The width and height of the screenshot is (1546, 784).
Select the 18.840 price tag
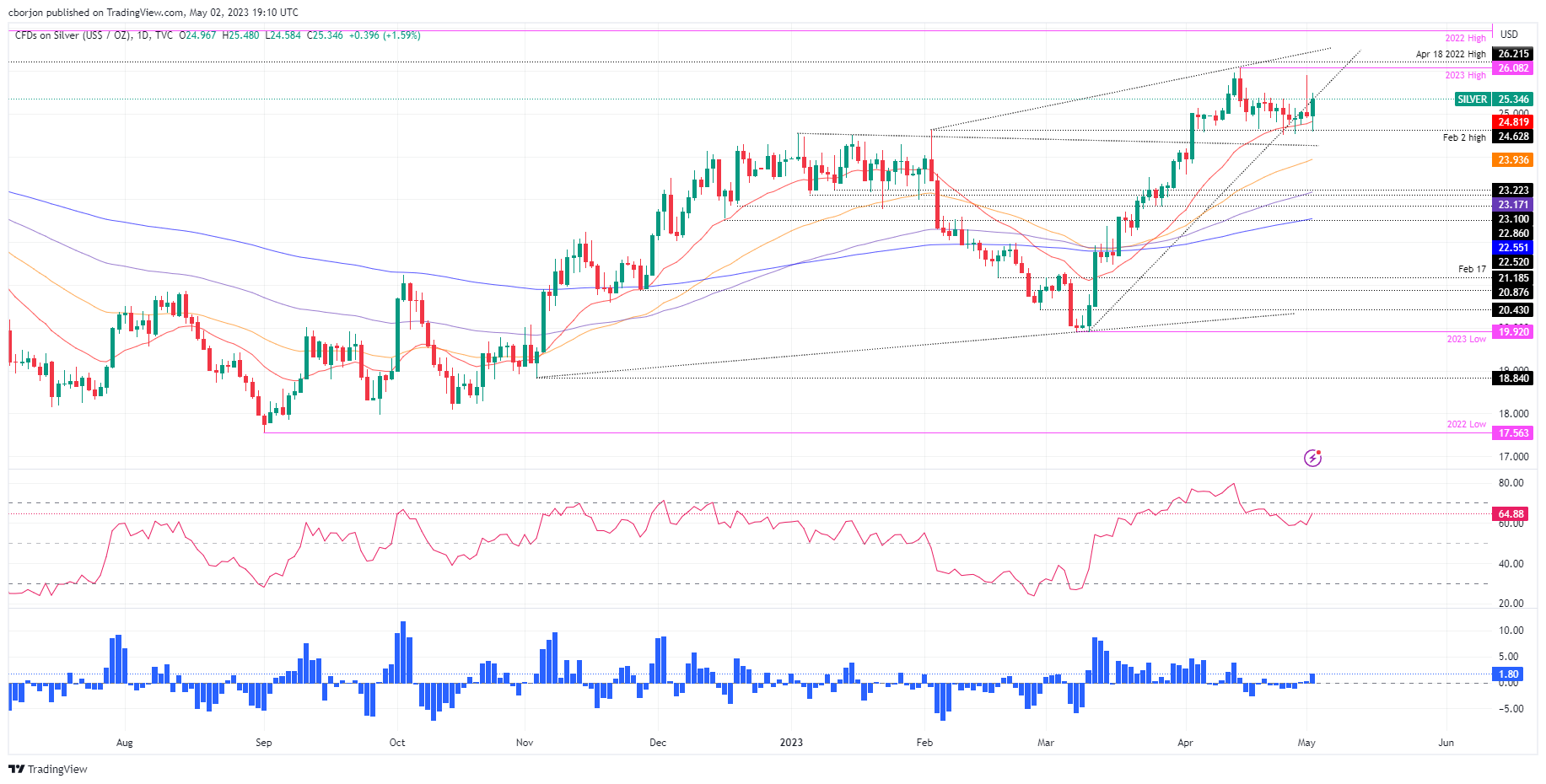(x=1514, y=379)
